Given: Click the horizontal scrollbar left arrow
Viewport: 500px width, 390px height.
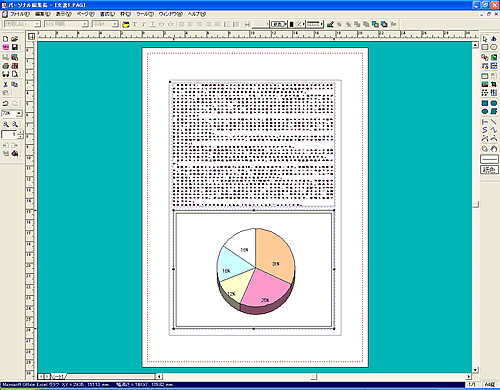Looking at the screenshot, I should 159,377.
